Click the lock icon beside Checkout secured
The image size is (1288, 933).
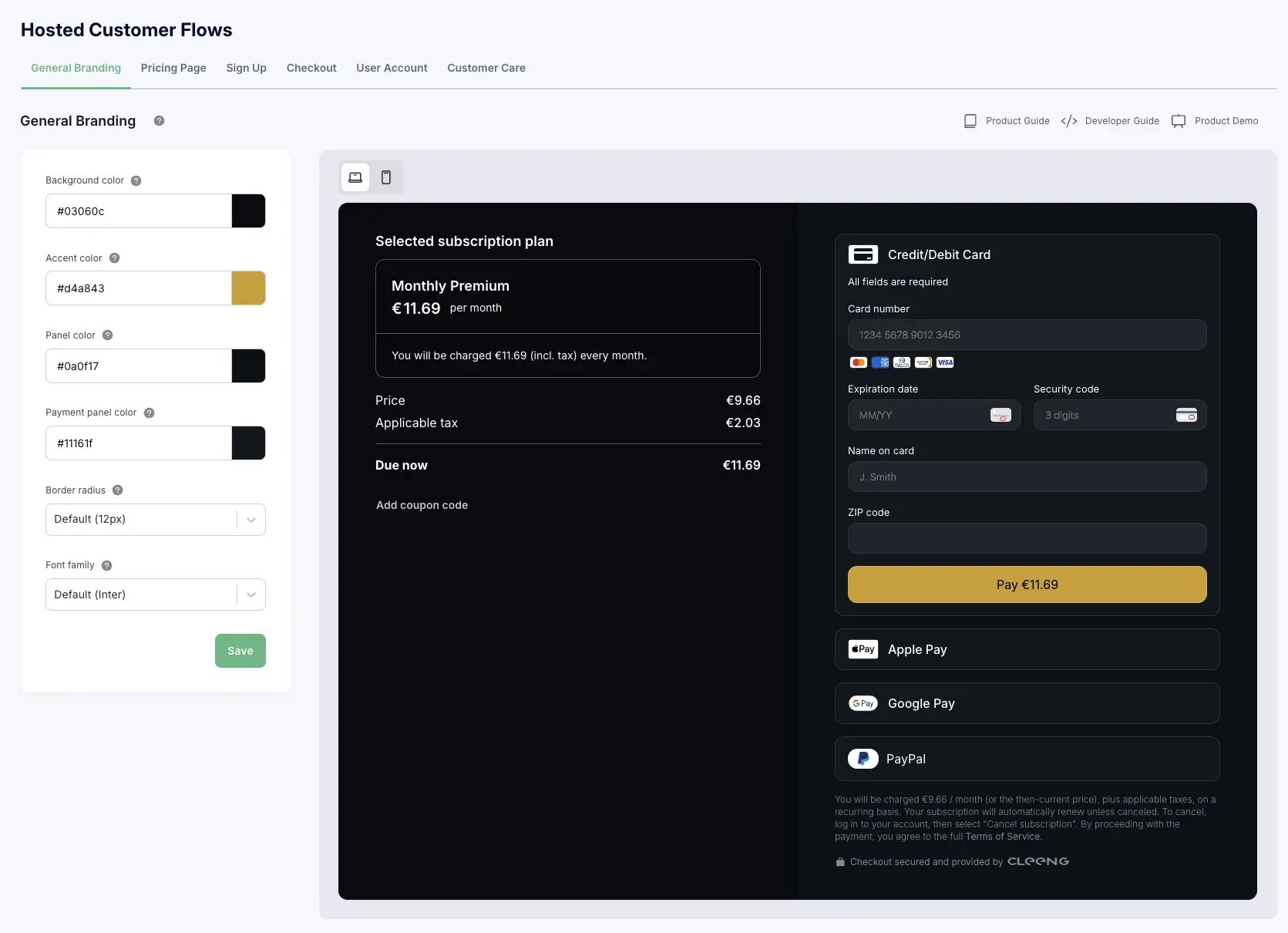[840, 862]
